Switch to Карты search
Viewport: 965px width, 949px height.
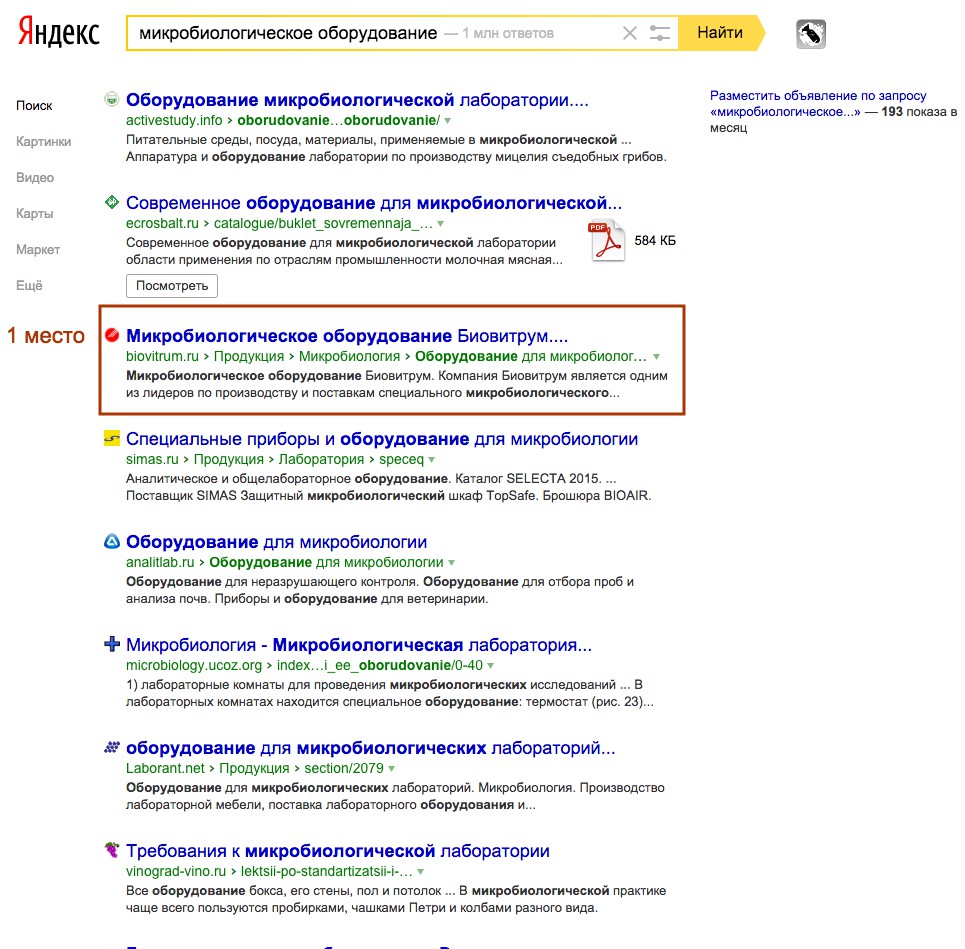[34, 214]
